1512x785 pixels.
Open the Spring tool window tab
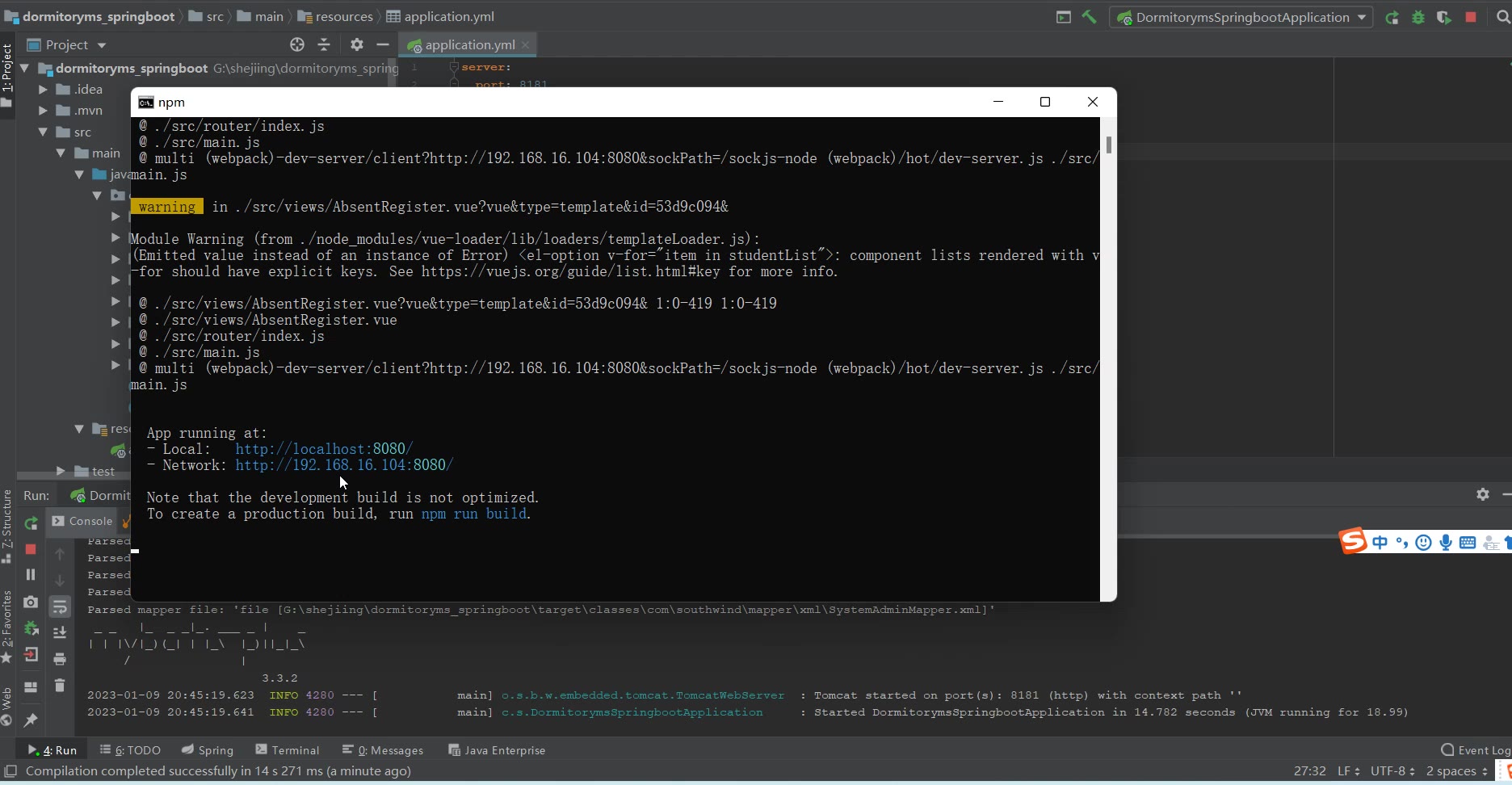tap(208, 750)
